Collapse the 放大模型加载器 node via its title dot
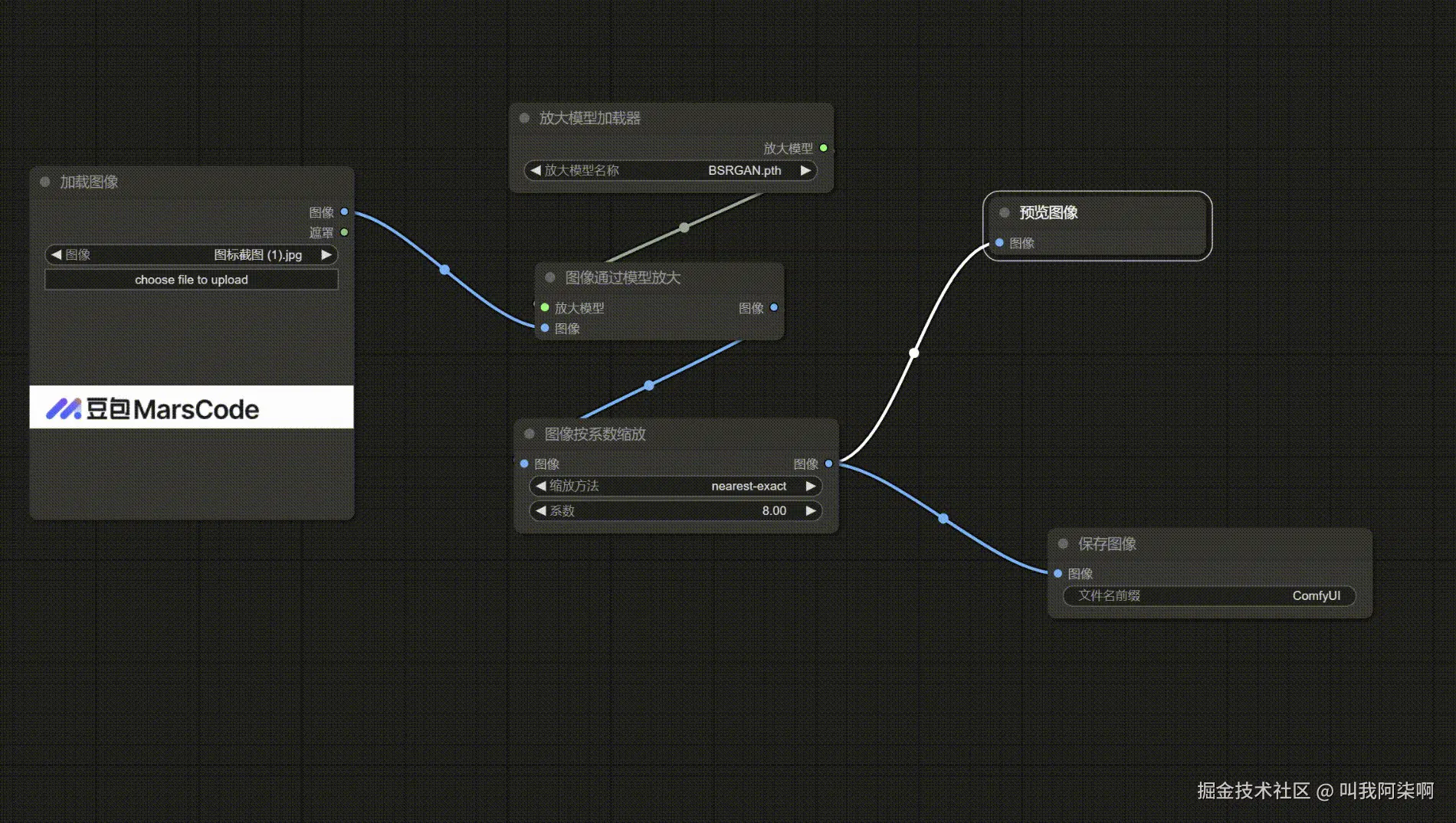Image resolution: width=1456 pixels, height=823 pixels. pyautogui.click(x=524, y=118)
